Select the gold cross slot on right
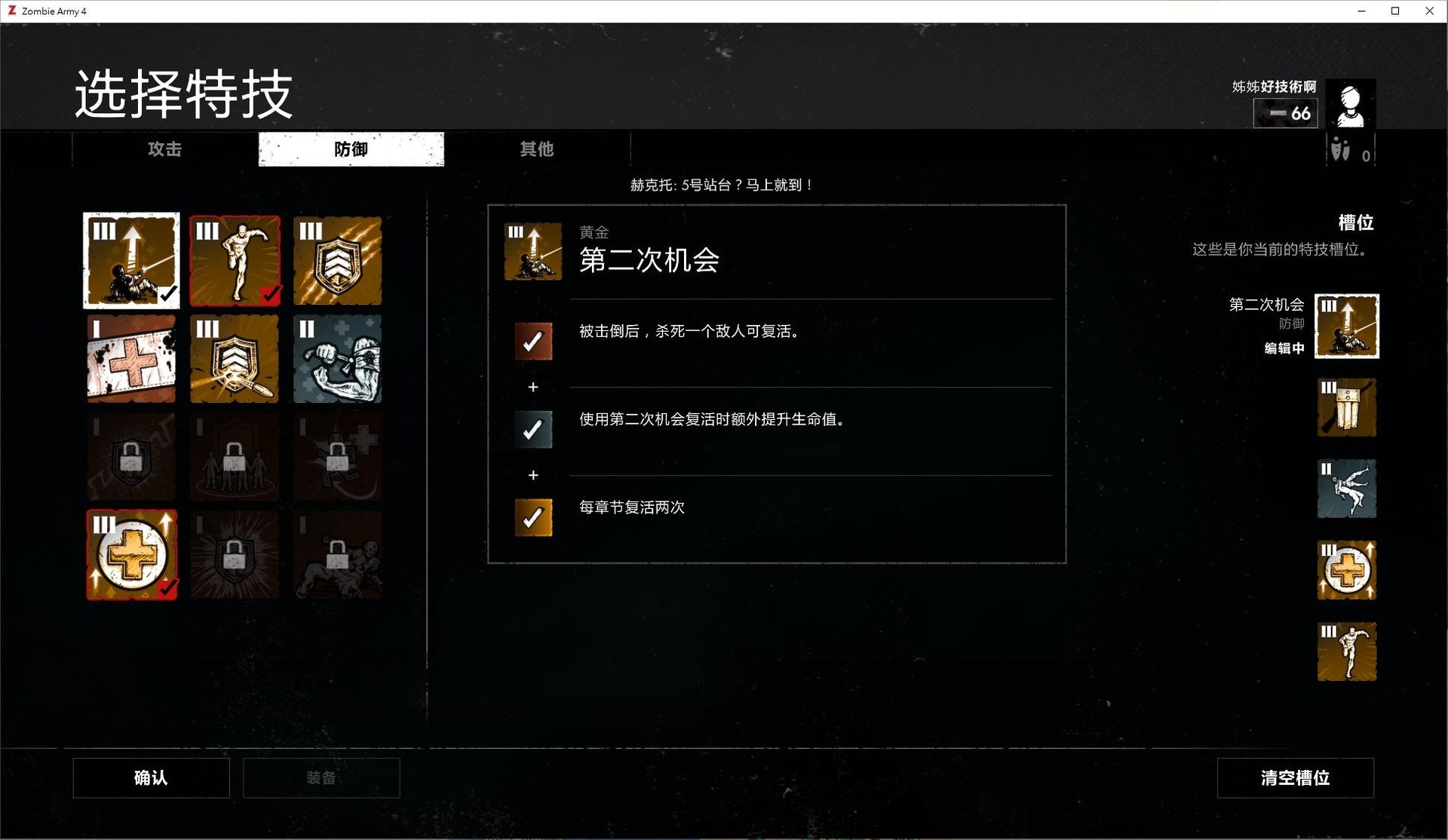The image size is (1448, 840). pyautogui.click(x=1346, y=570)
